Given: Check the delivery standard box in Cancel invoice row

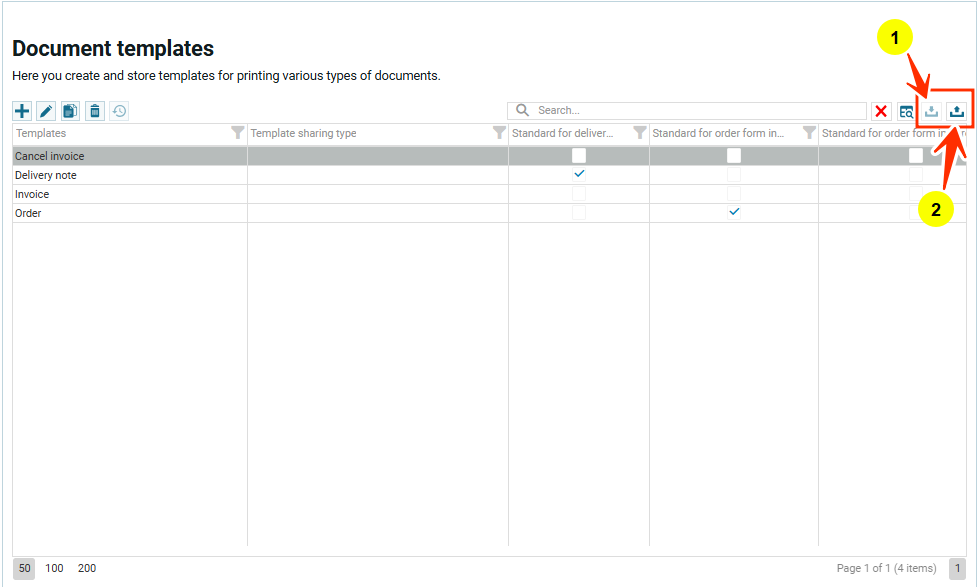Looking at the screenshot, I should [579, 156].
